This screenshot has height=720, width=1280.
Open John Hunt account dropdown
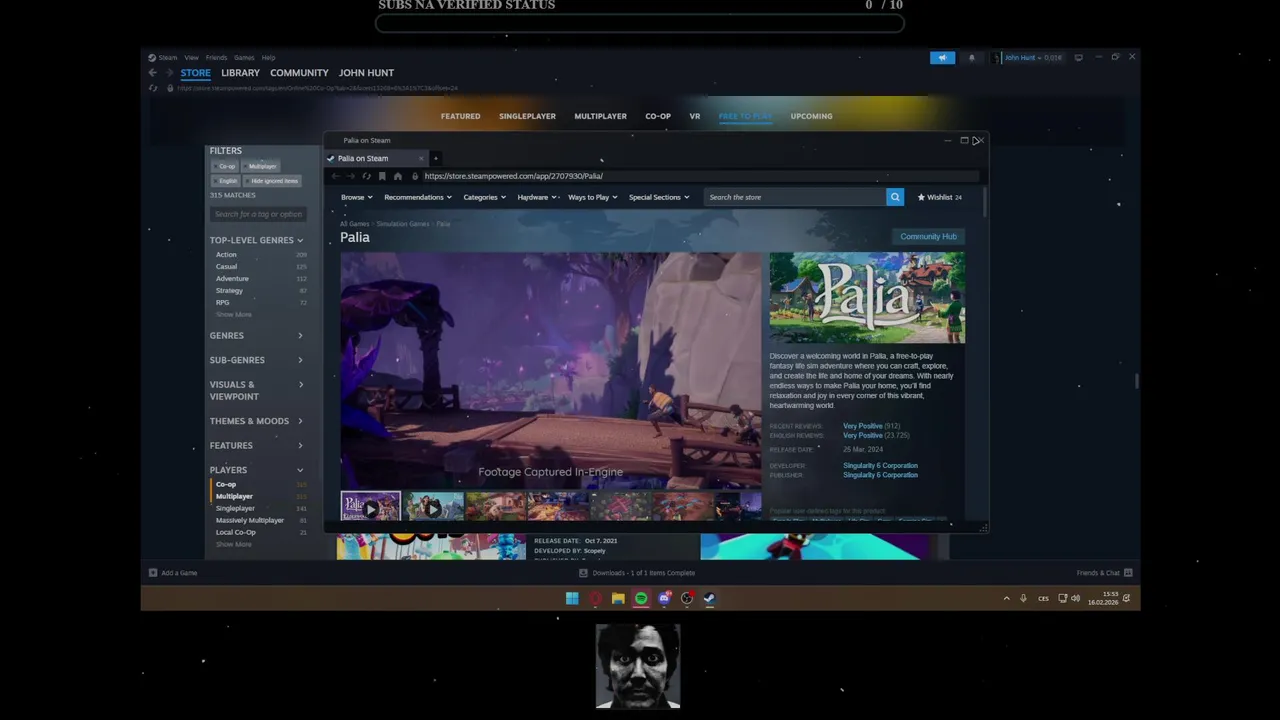tap(1031, 58)
